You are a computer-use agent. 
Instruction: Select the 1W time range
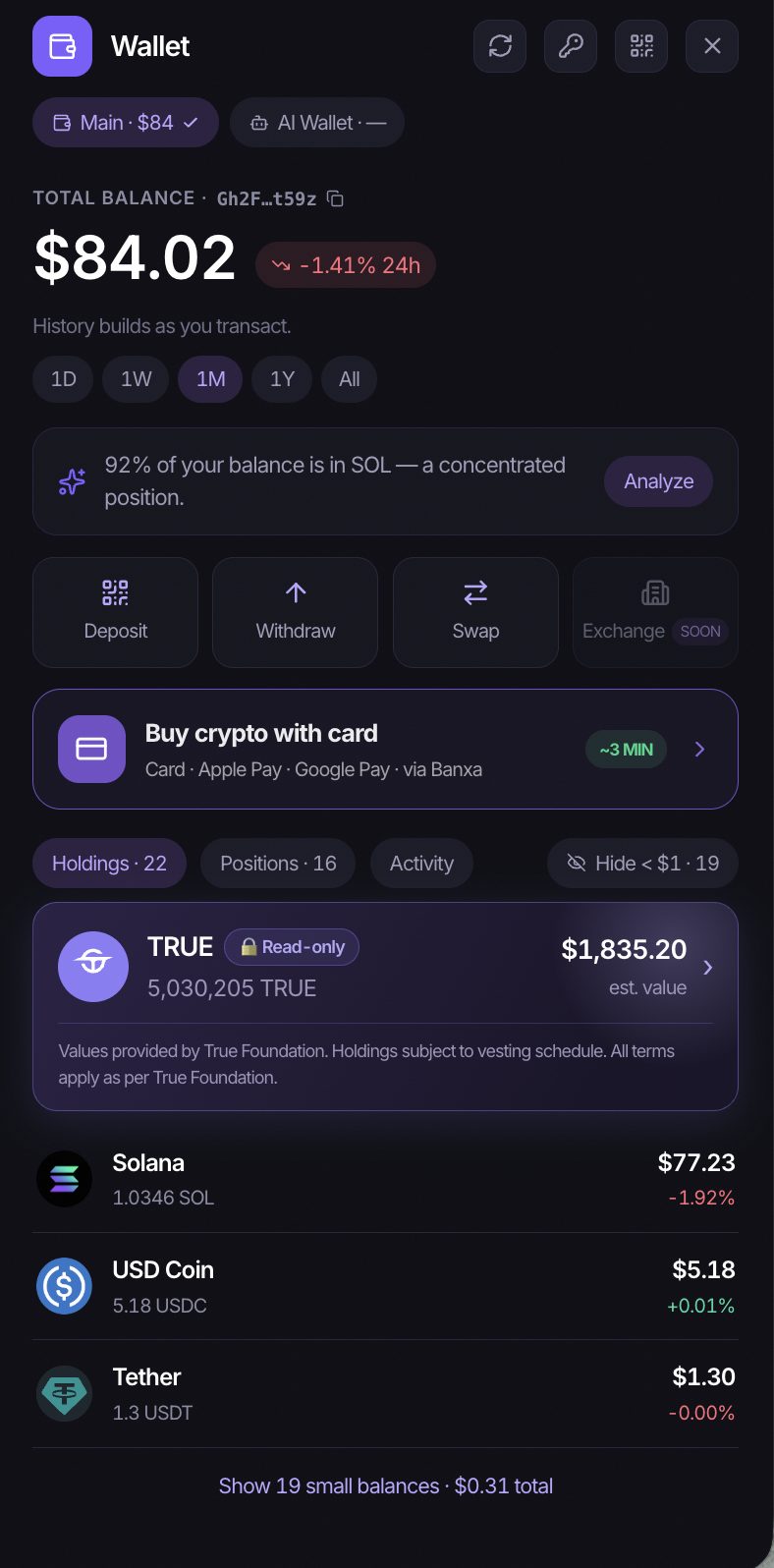tap(137, 379)
